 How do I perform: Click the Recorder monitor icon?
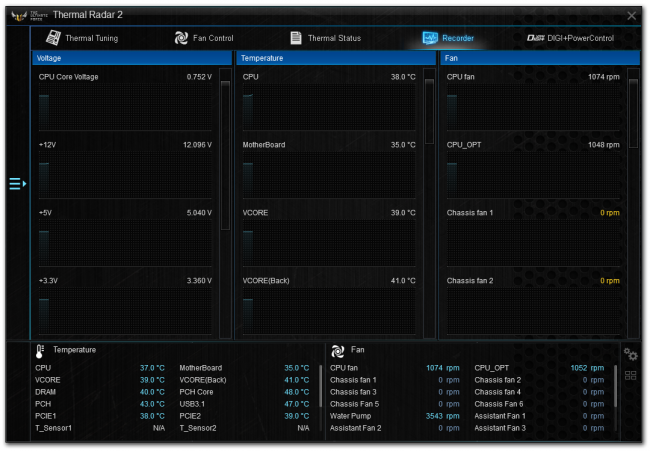click(x=430, y=38)
